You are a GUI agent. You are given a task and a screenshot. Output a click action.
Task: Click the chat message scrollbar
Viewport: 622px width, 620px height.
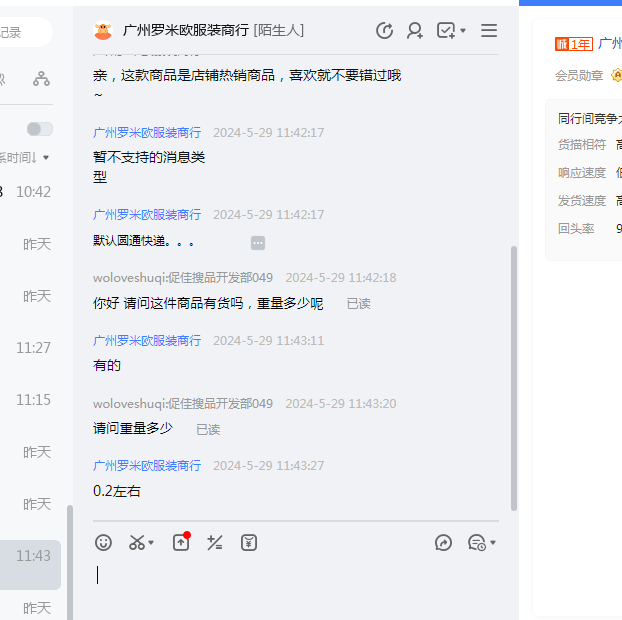(x=514, y=378)
